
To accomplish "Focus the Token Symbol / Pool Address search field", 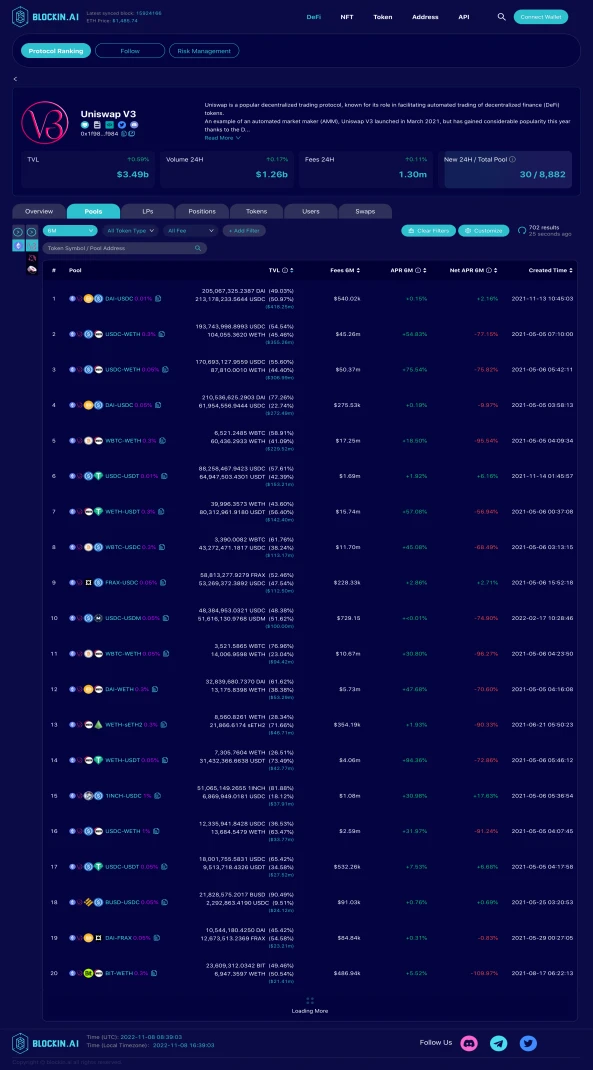I will [x=125, y=248].
